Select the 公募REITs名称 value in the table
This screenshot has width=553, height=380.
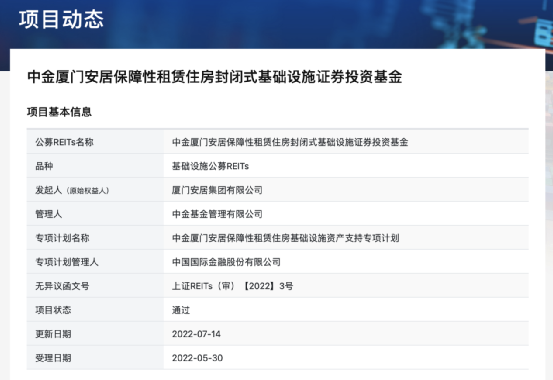click(290, 142)
